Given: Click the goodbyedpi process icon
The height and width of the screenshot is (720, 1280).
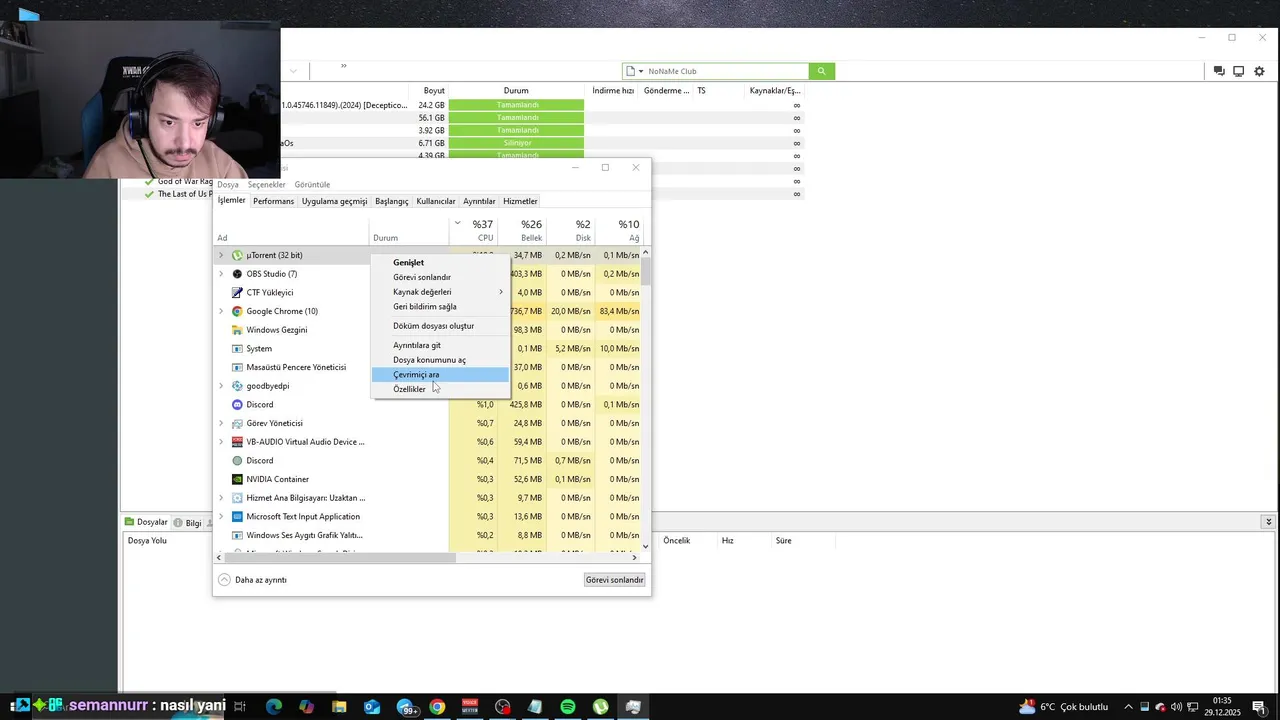Looking at the screenshot, I should pyautogui.click(x=237, y=386).
